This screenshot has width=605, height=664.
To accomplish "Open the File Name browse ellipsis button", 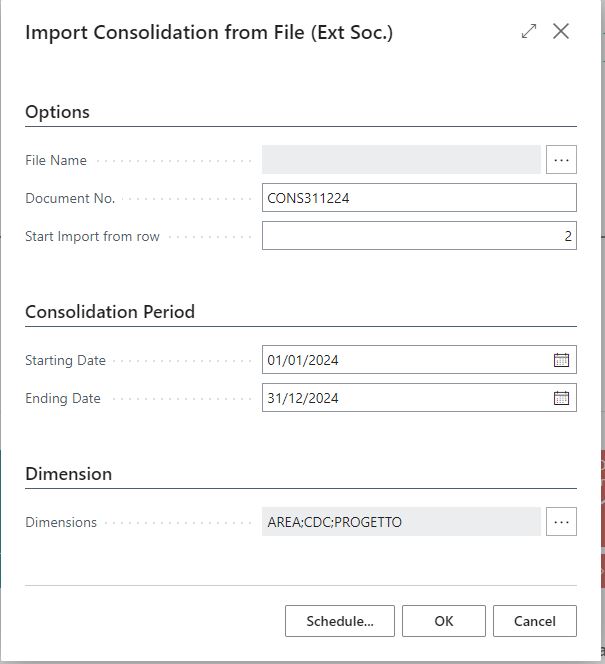I will click(561, 160).
